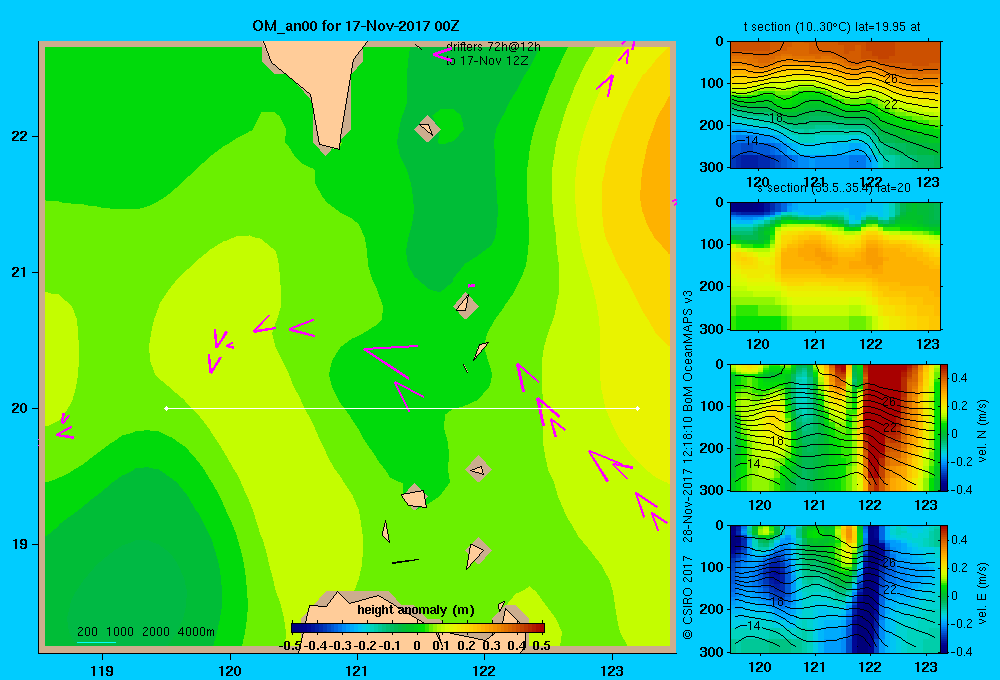
Task: Click latitude label 21 on main map axis
Action: pyautogui.click(x=20, y=272)
